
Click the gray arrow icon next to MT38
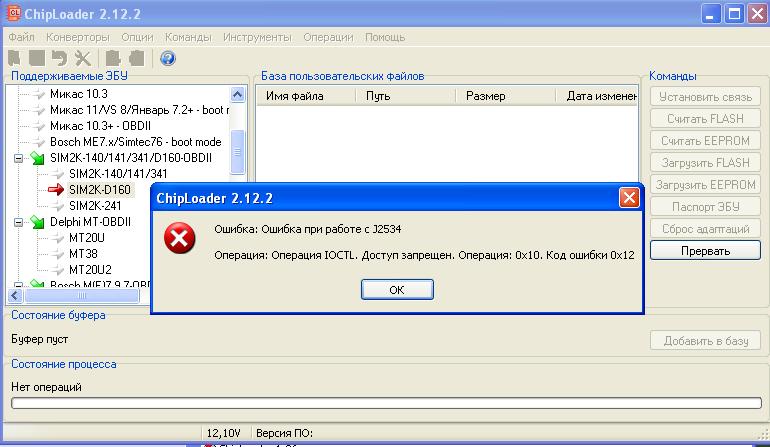(x=57, y=254)
